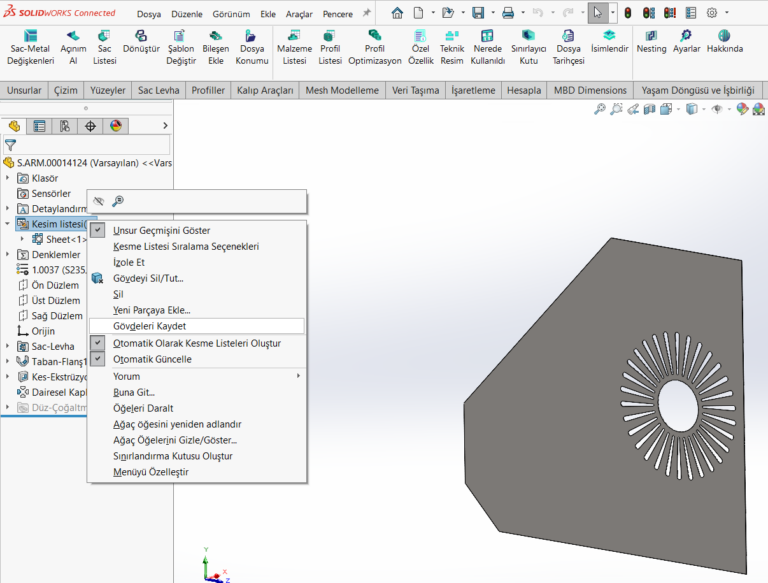Expand the Yorum submenu arrow
Viewport: 768px width, 583px height.
(x=298, y=376)
